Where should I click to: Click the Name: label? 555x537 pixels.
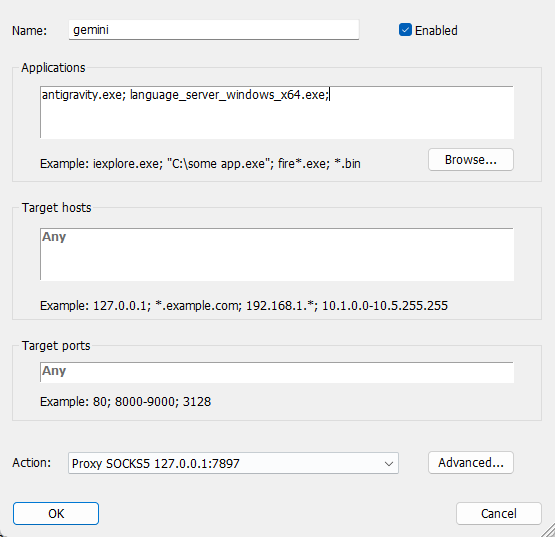29,31
